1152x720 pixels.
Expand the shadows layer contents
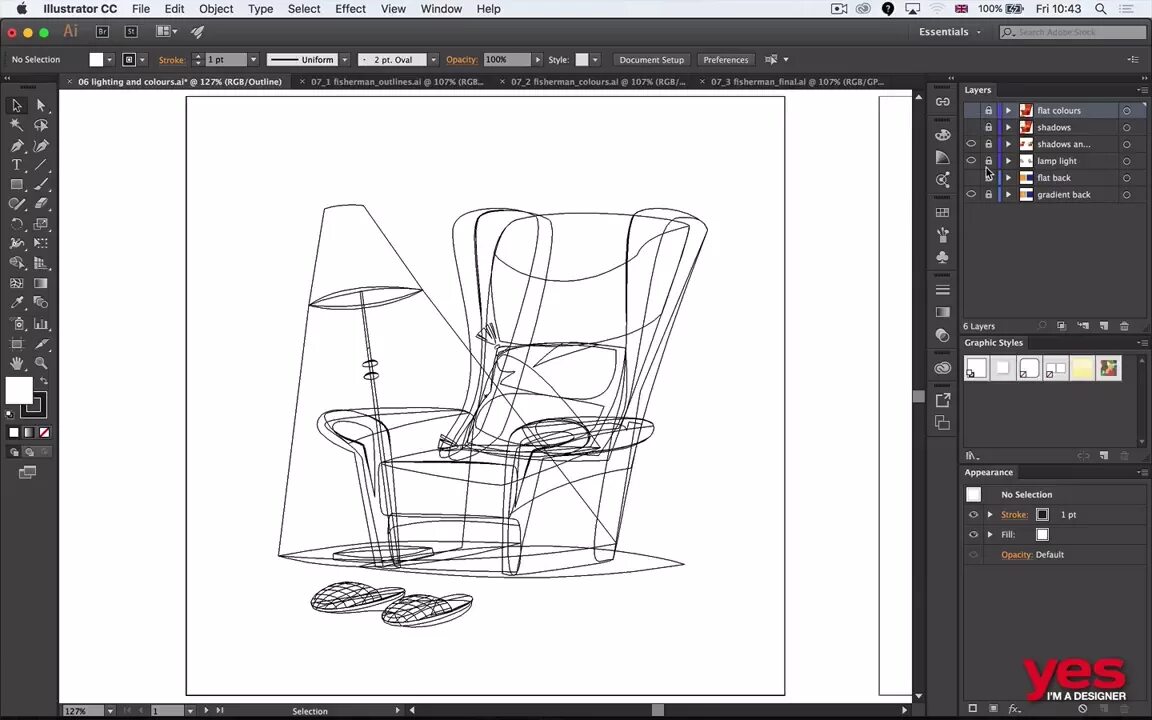[x=1008, y=127]
